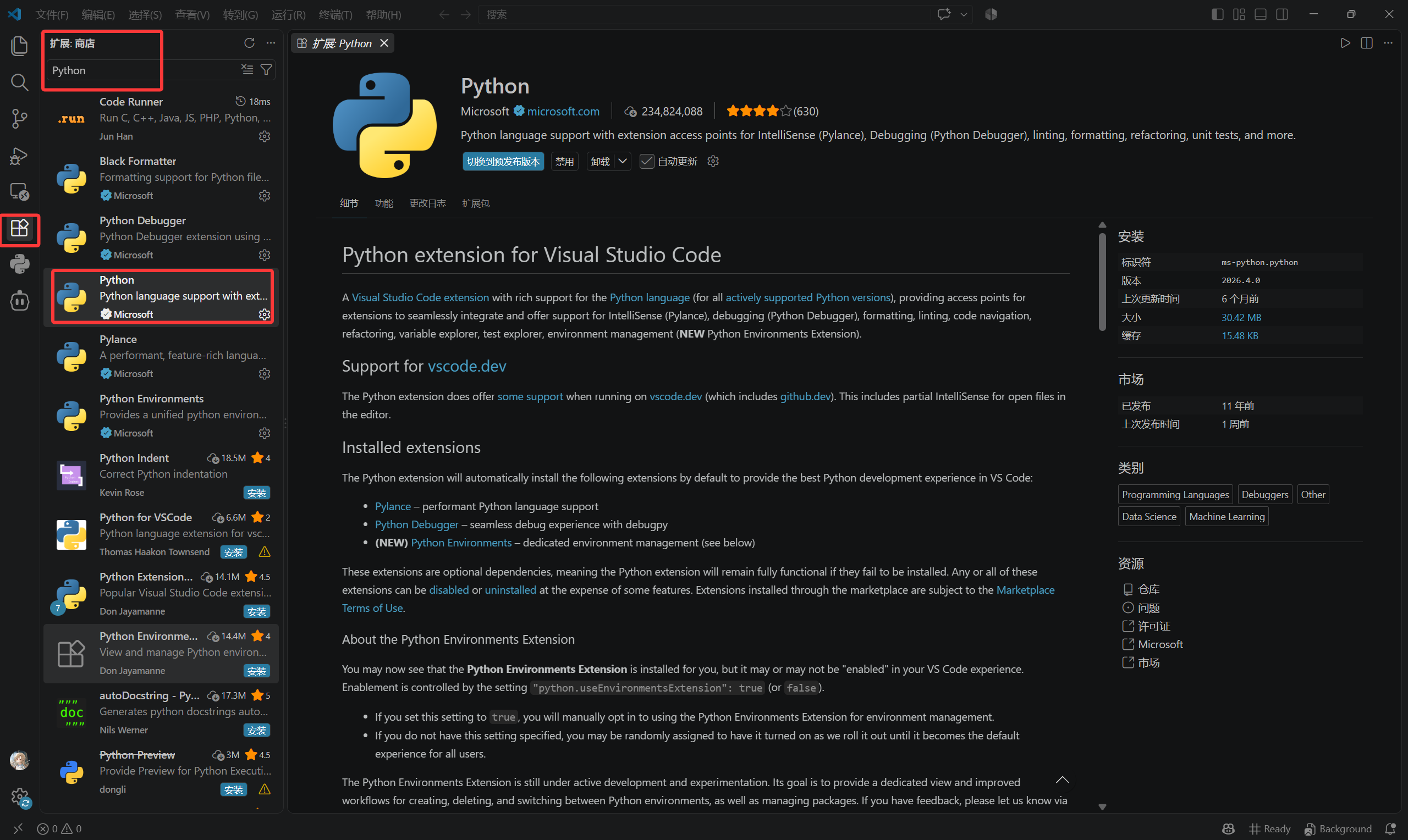Open the Pylance link in the list
The width and height of the screenshot is (1408, 840).
[x=393, y=507]
